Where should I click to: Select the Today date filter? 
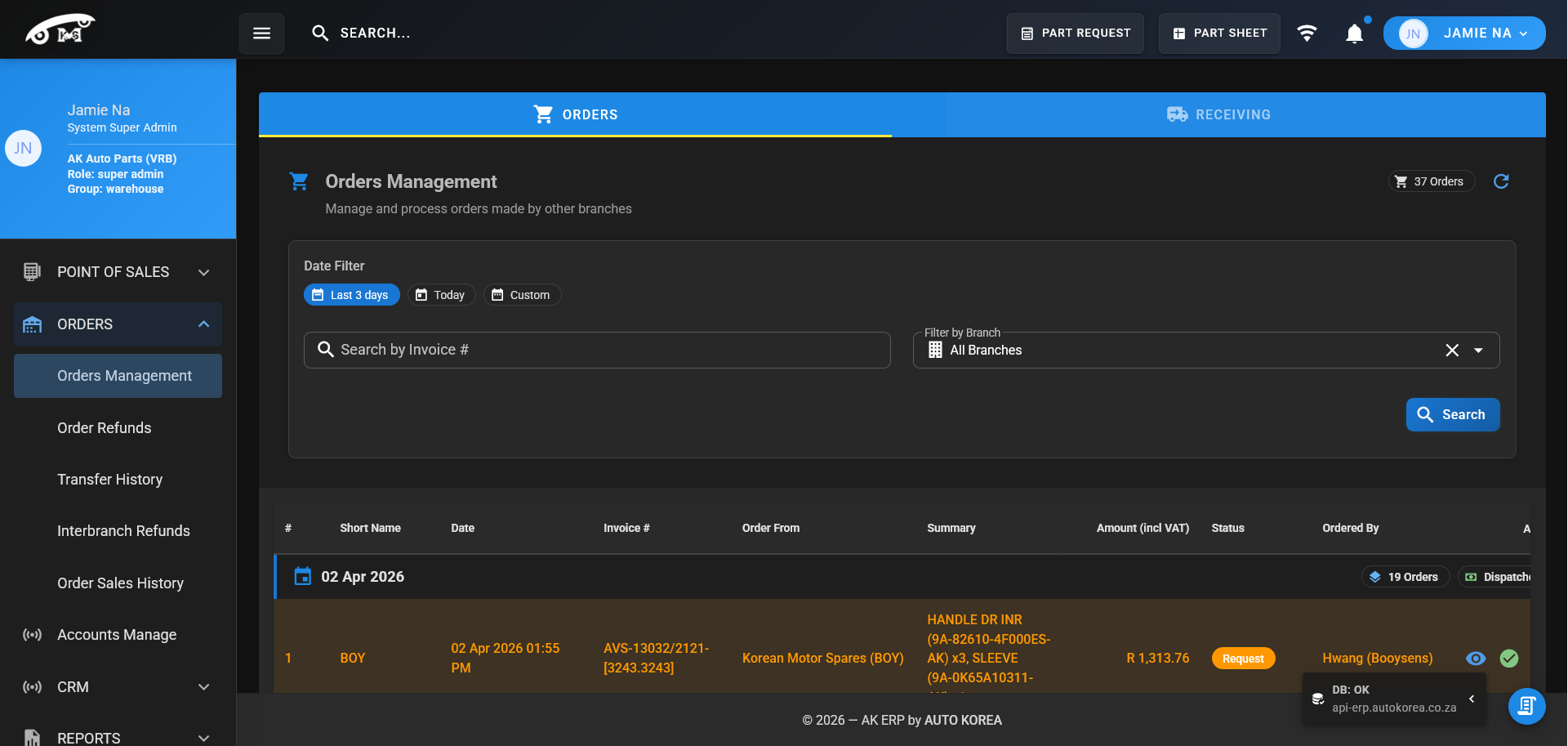(x=441, y=295)
